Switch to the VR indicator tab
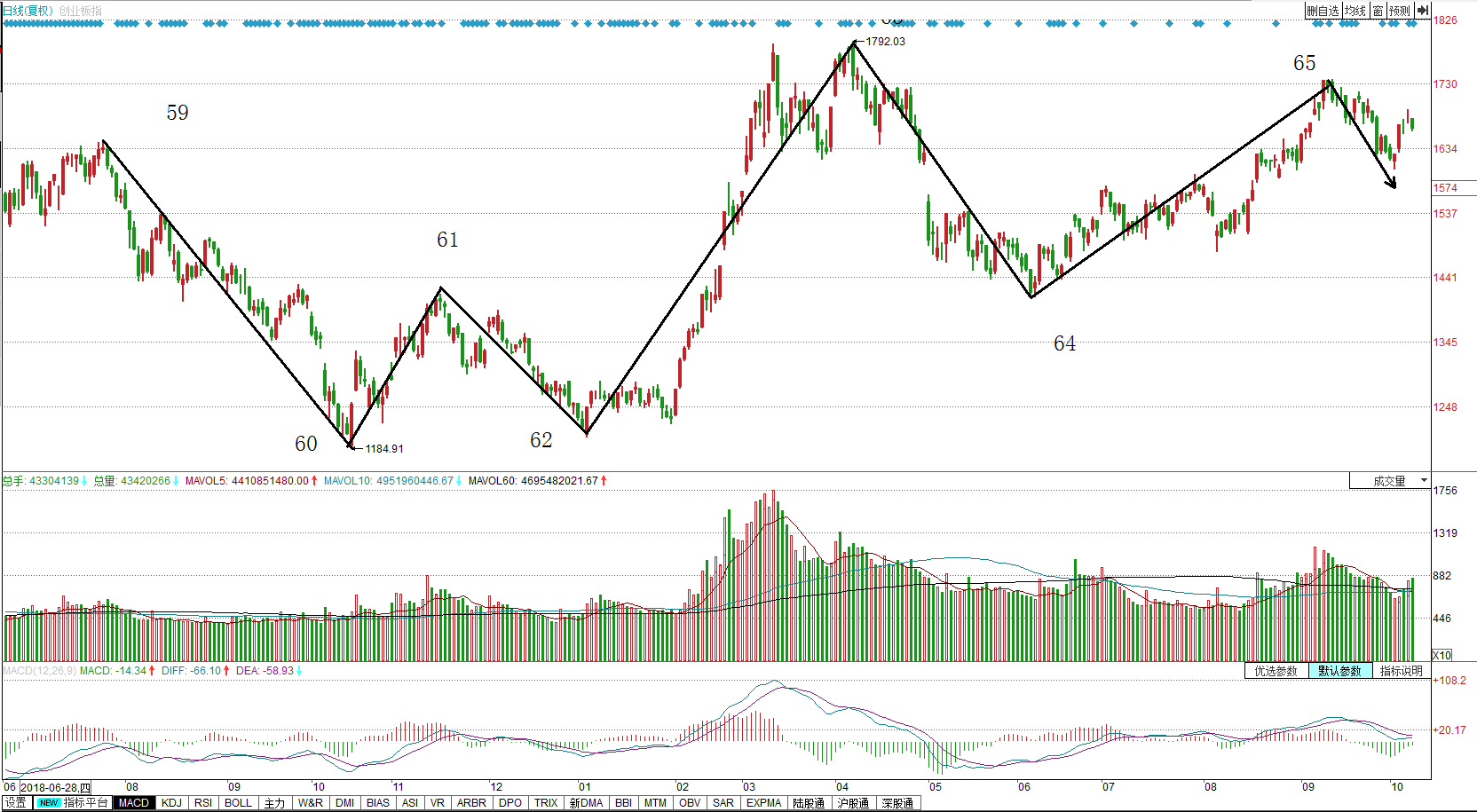 438,802
